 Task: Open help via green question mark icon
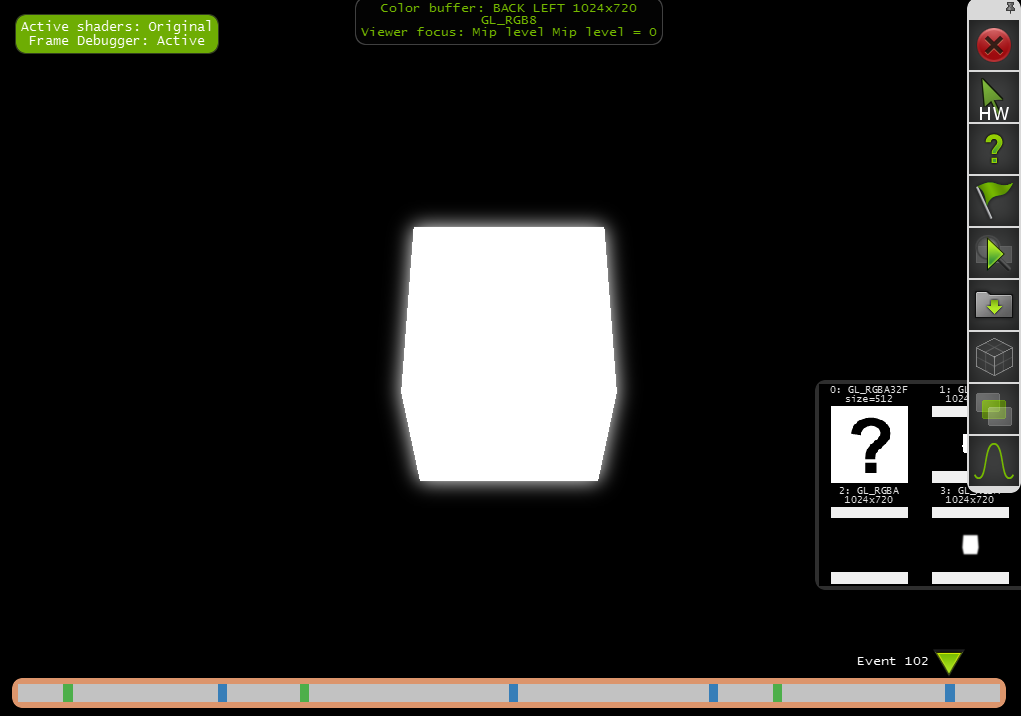994,150
